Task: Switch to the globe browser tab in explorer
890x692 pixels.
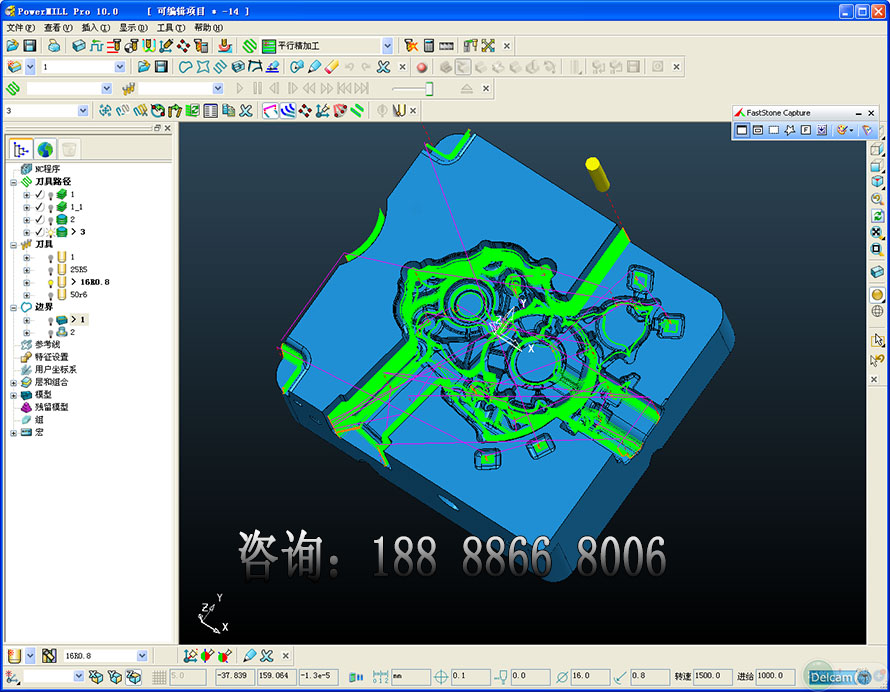Action: tap(45, 149)
